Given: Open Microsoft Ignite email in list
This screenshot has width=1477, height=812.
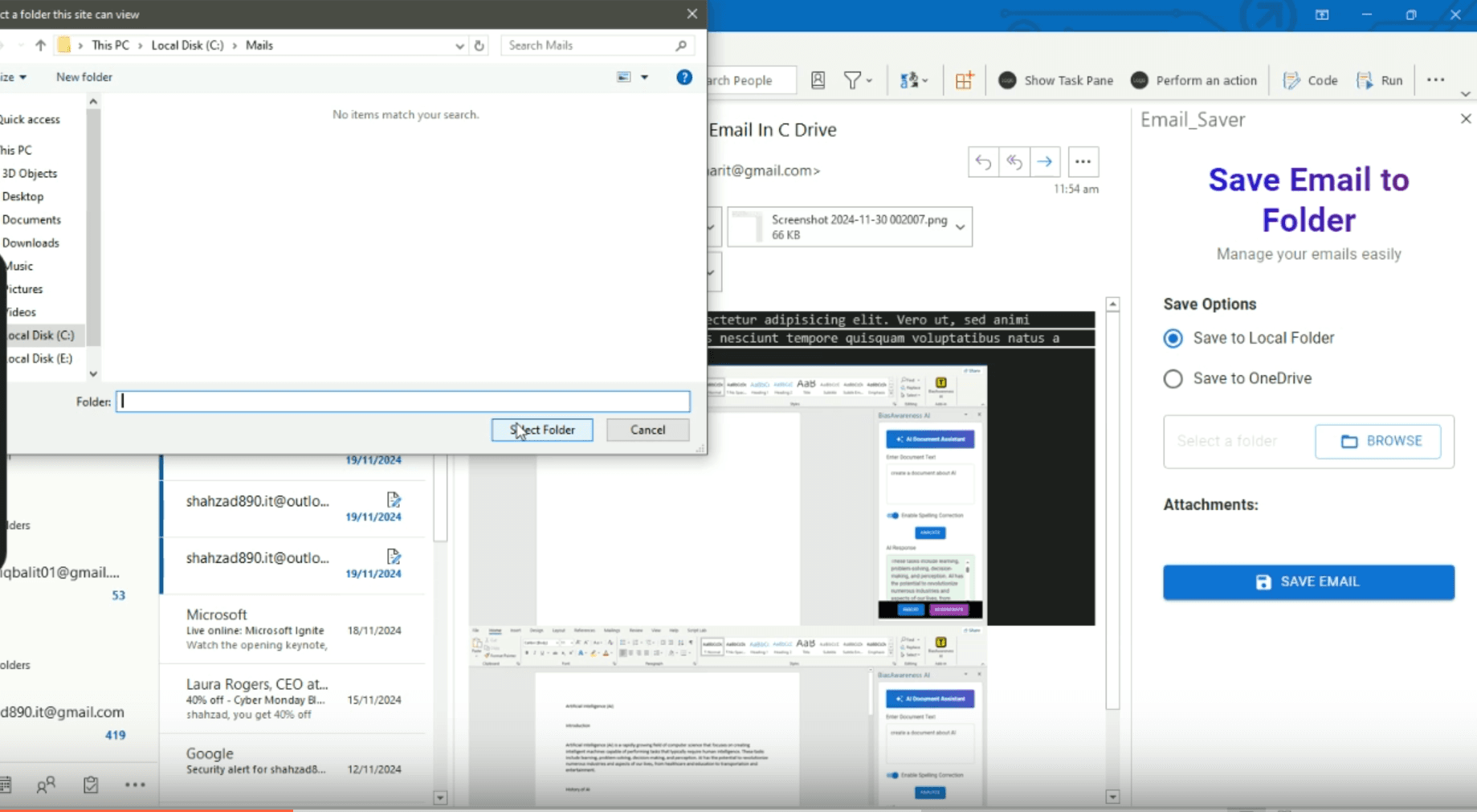Looking at the screenshot, I should click(x=293, y=629).
